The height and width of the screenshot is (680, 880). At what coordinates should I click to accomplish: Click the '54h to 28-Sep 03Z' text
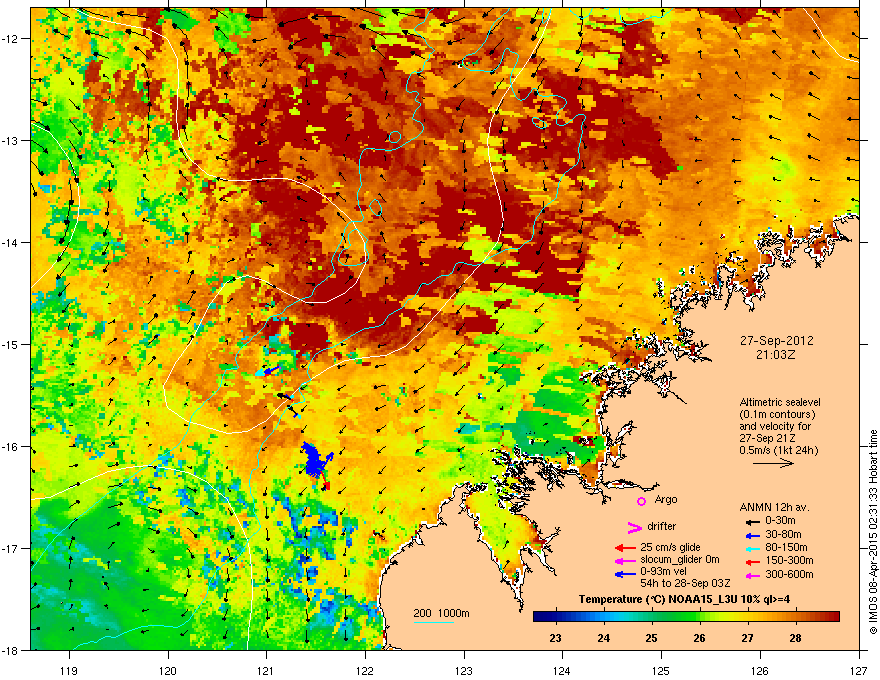[685, 583]
